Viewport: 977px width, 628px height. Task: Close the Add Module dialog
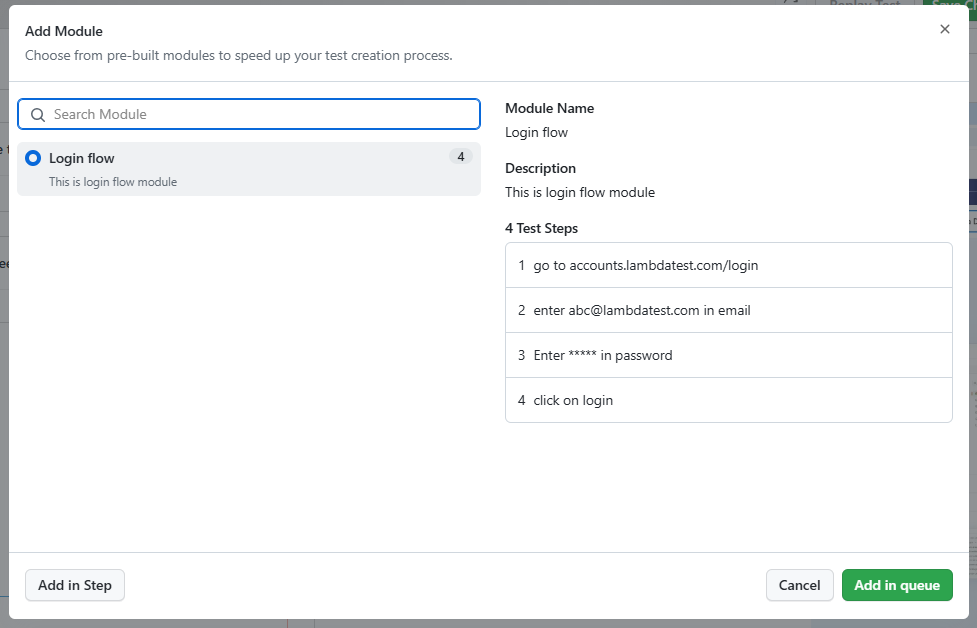click(945, 29)
